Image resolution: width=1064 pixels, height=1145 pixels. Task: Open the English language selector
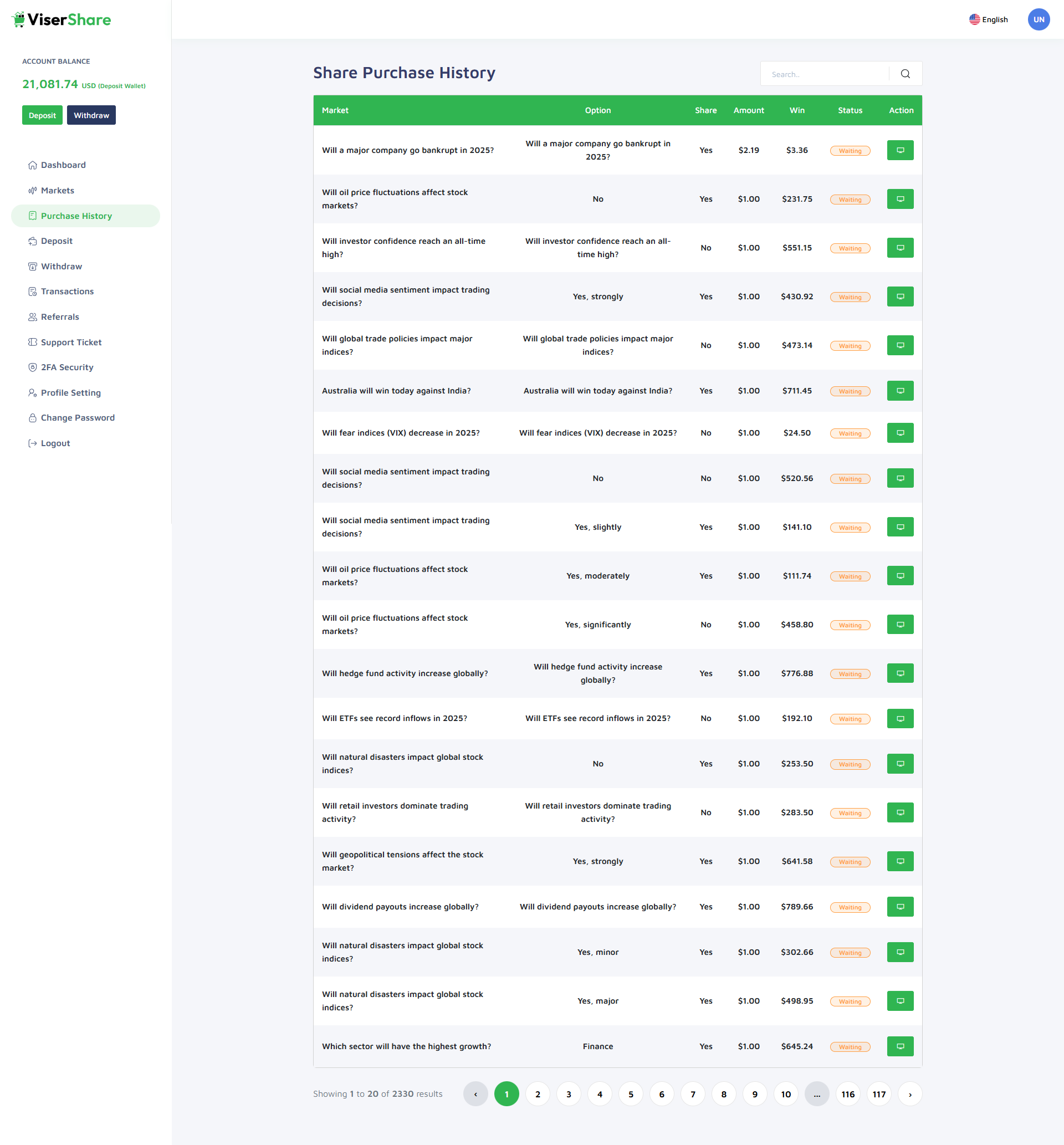[x=988, y=19]
